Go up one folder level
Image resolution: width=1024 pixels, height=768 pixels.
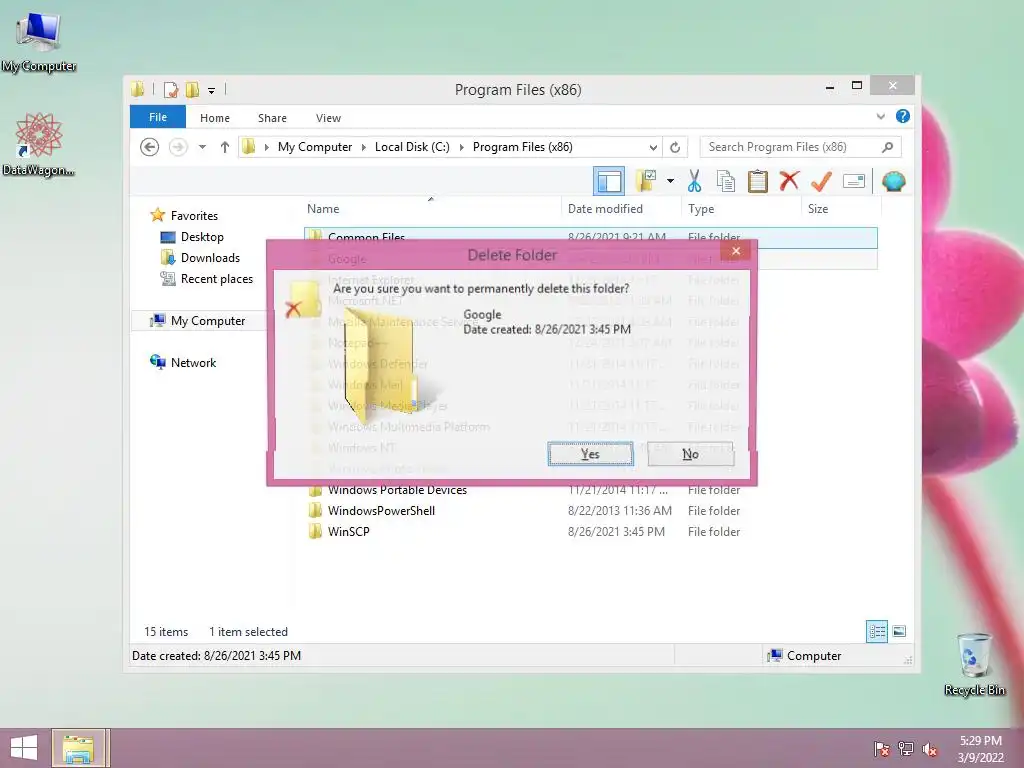tap(225, 147)
